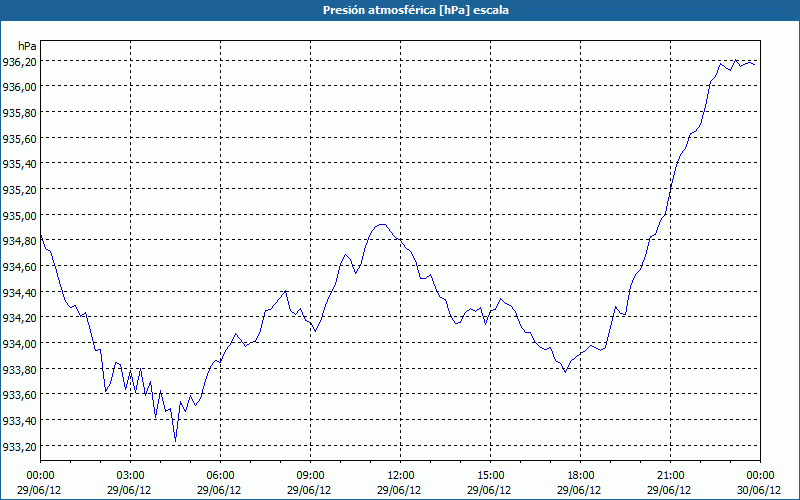The height and width of the screenshot is (500, 800).
Task: Select the 09:00 time label
Action: click(x=310, y=476)
